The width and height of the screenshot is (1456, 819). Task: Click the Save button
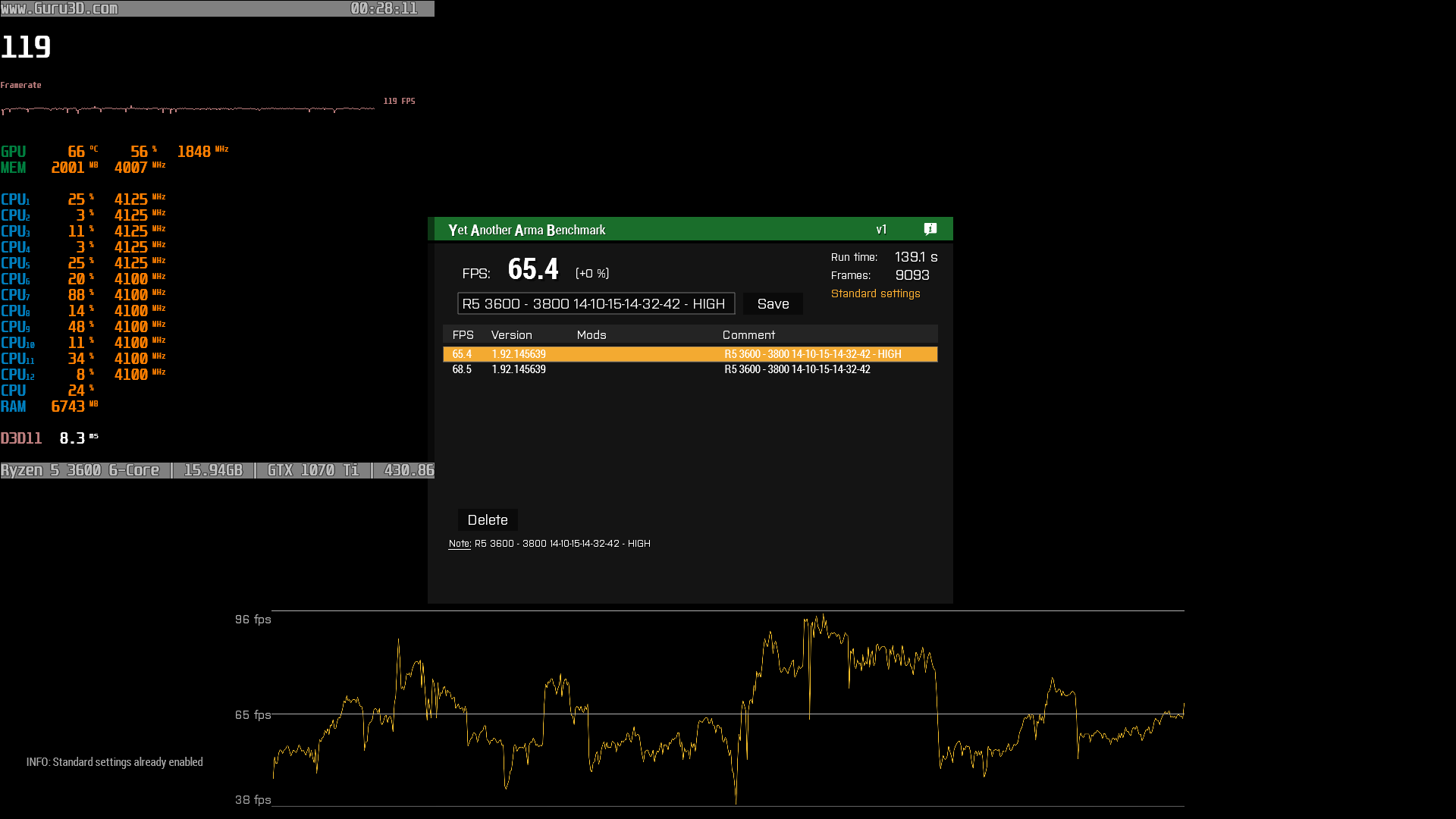click(x=773, y=304)
